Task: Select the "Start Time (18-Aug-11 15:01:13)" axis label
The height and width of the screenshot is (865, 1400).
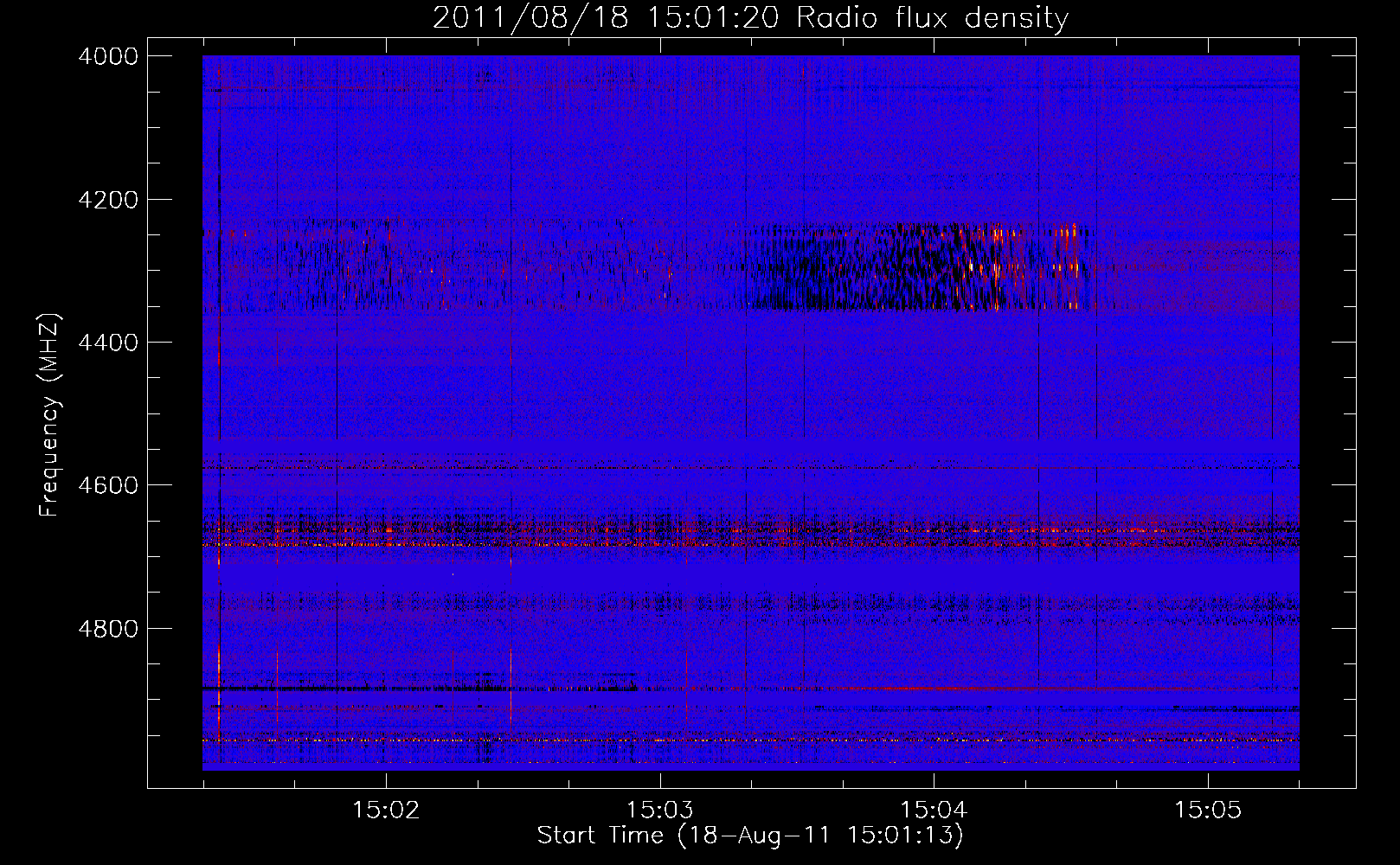Action: pos(750,836)
